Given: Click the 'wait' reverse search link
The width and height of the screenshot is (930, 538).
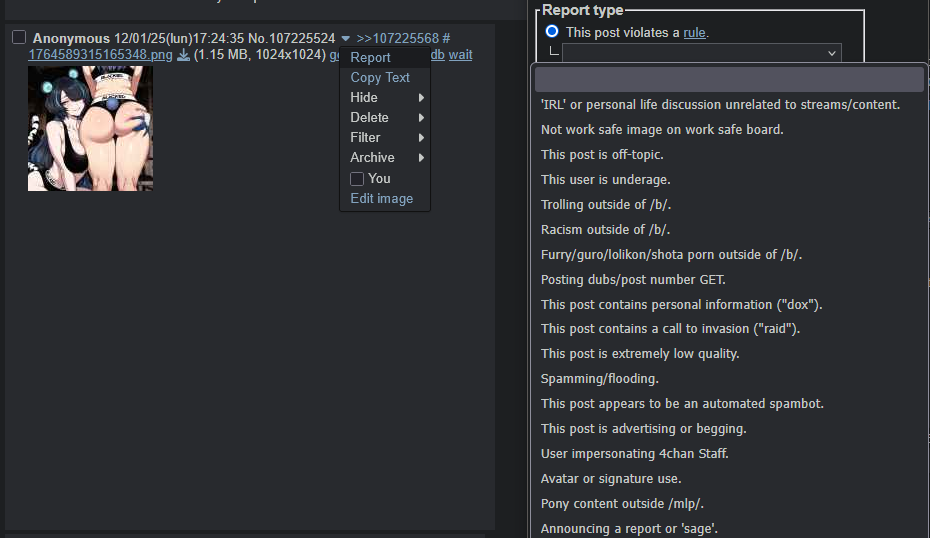Looking at the screenshot, I should point(460,55).
